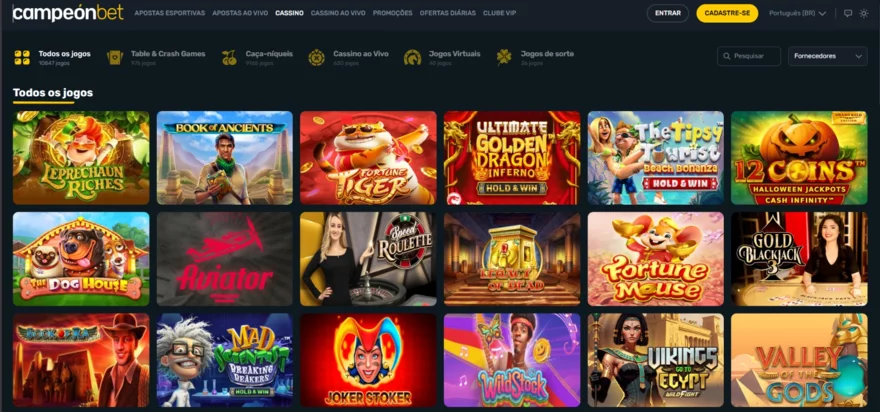
Task: Select the Jogos Virtuais horseshoe icon
Action: [x=412, y=57]
